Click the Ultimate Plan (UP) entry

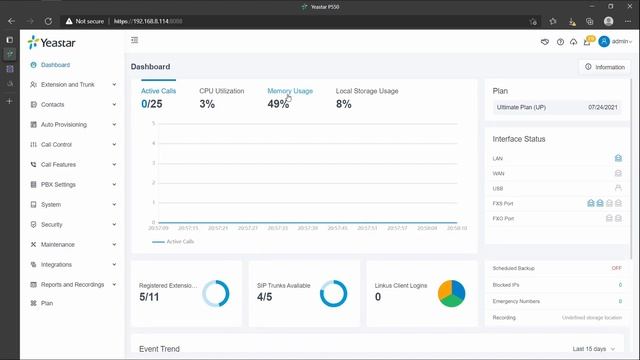[x=557, y=107]
